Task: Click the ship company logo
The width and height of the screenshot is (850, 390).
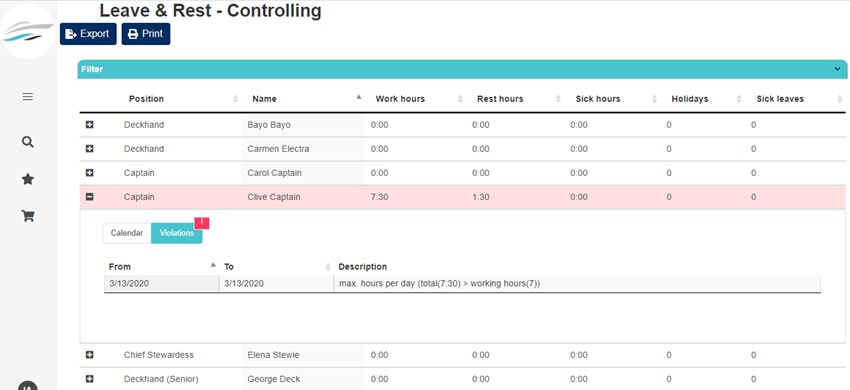Action: [x=28, y=31]
